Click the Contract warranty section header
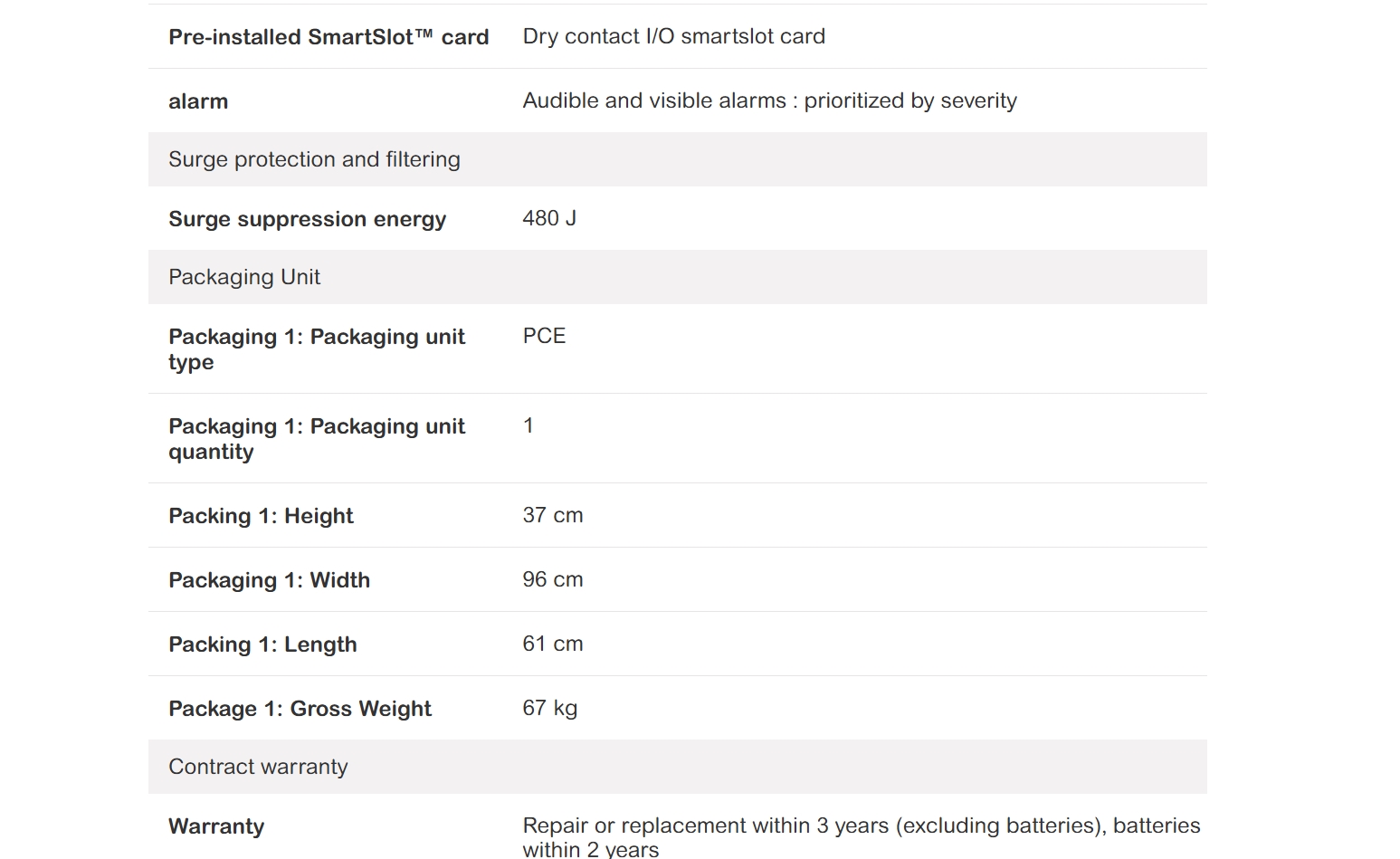The height and width of the screenshot is (859, 1400). coord(258,767)
